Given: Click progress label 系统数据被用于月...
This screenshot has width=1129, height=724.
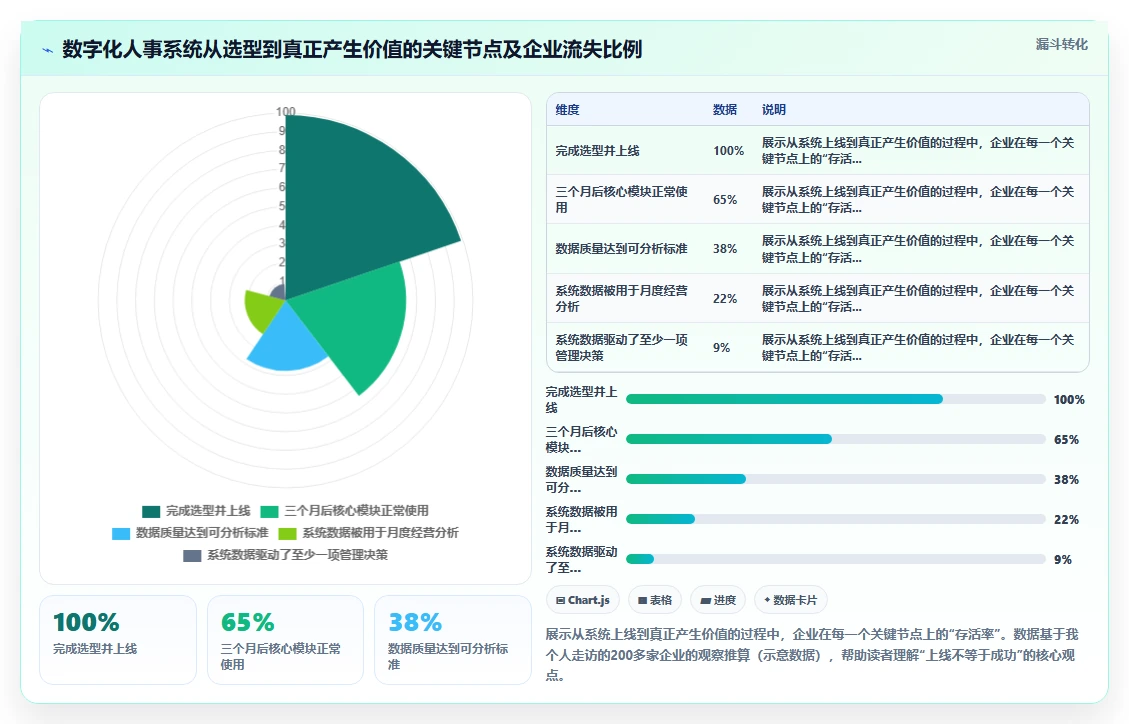Looking at the screenshot, I should pyautogui.click(x=581, y=520).
